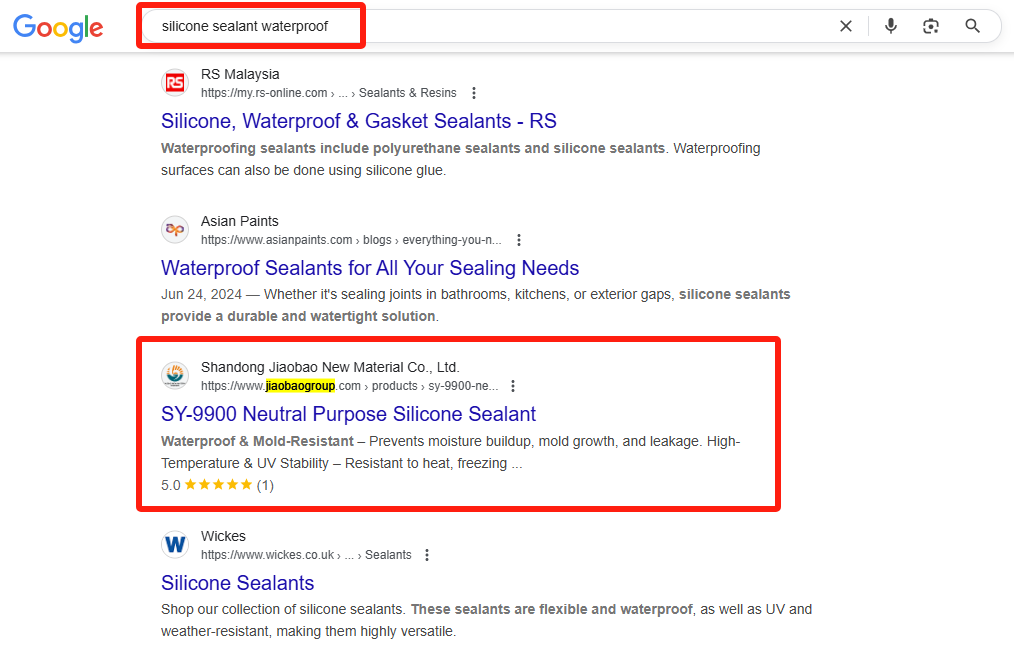Open the more options menu for RS Malaysia result

[x=474, y=93]
